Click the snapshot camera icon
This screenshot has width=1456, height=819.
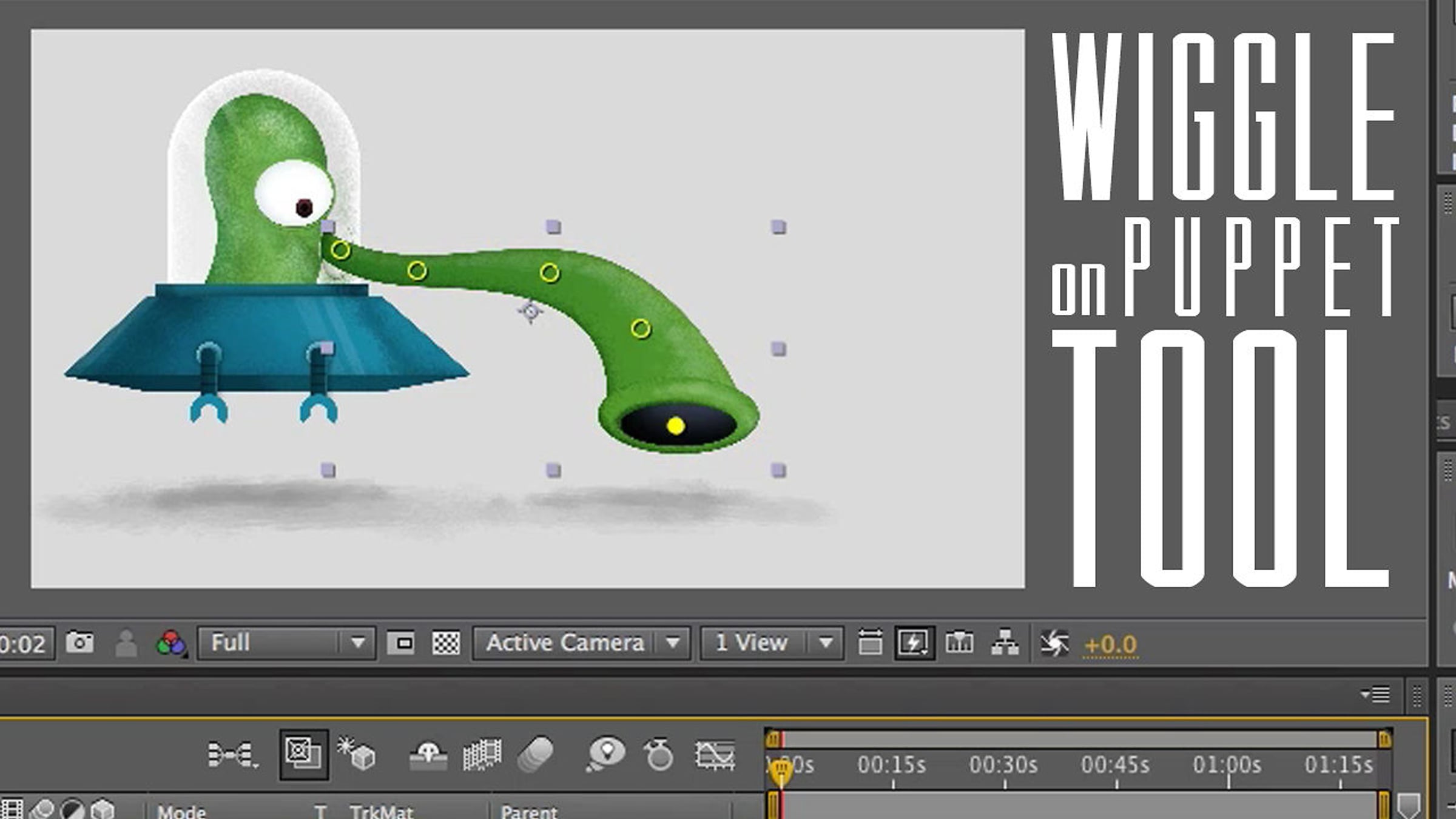79,642
